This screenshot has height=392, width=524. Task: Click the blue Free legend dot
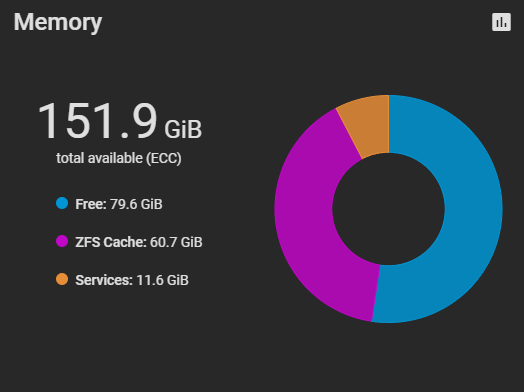point(62,203)
